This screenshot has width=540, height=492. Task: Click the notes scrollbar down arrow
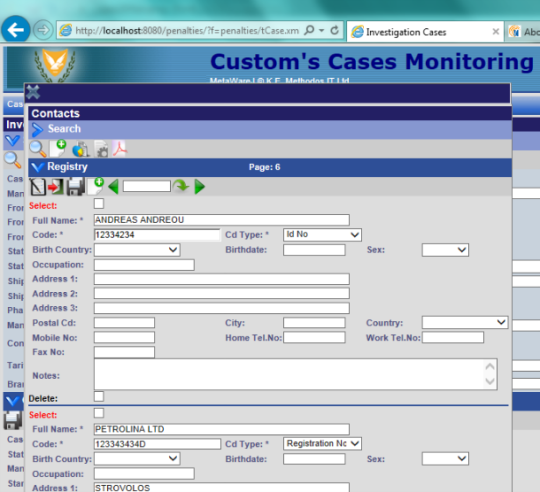pos(490,381)
